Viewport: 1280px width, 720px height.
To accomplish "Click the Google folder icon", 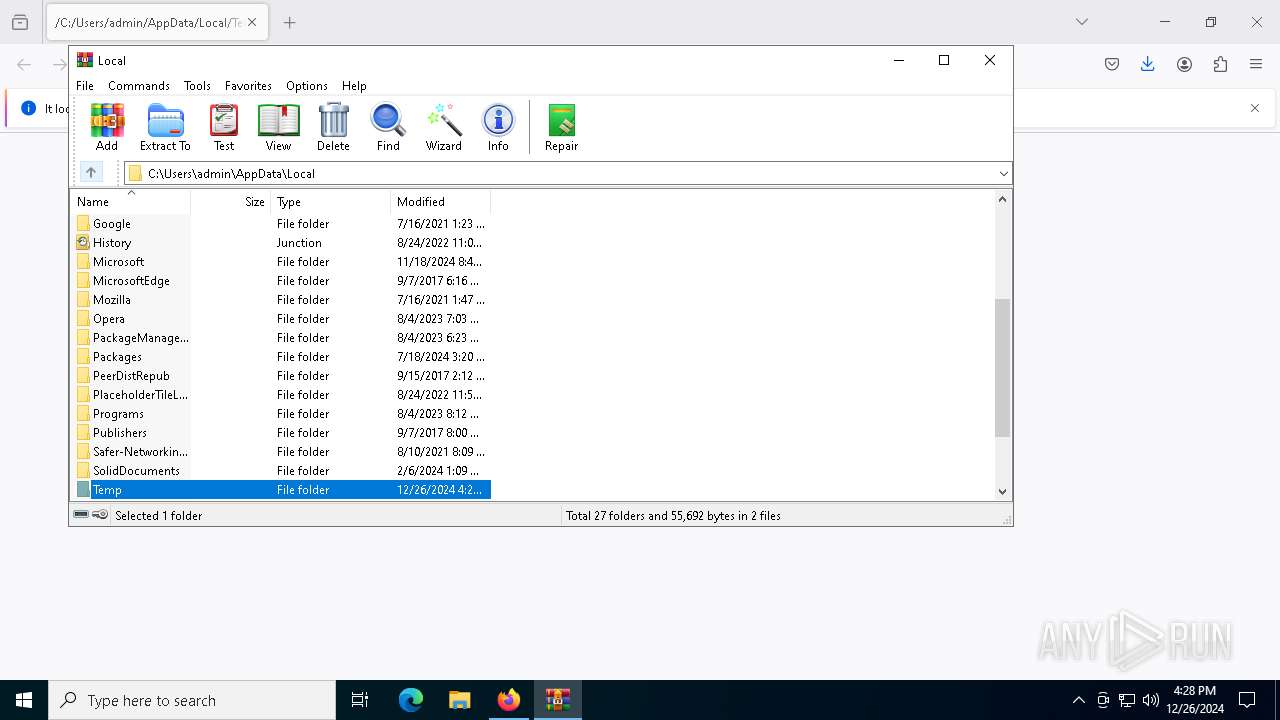I will (84, 224).
